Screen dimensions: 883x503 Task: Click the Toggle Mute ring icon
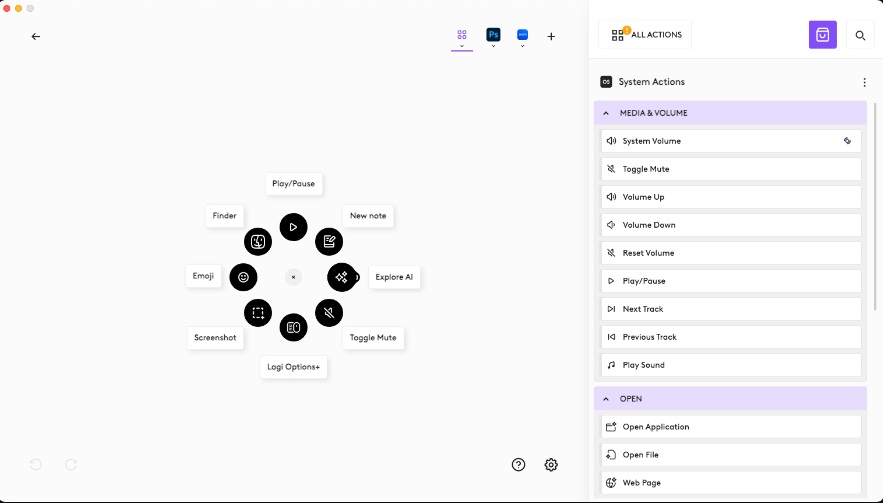point(329,312)
